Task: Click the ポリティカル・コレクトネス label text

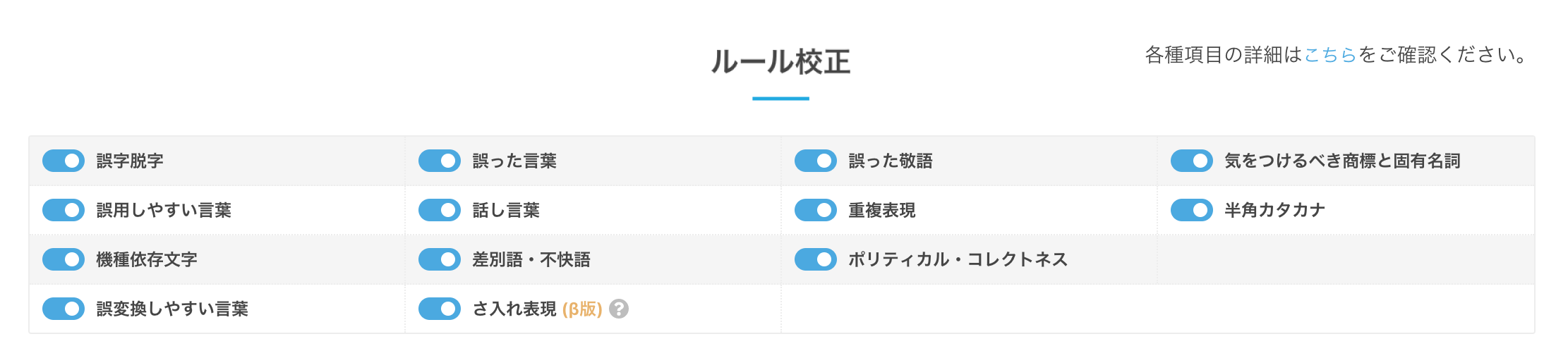Action: click(958, 259)
